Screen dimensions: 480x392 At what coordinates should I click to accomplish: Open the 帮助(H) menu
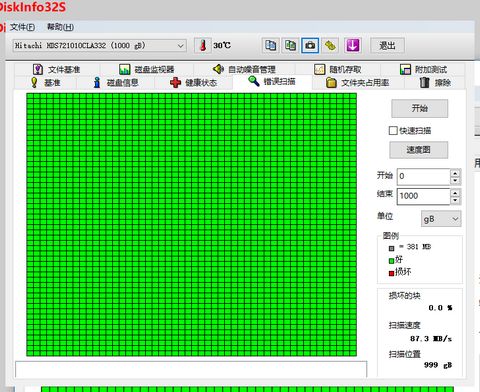pos(60,27)
